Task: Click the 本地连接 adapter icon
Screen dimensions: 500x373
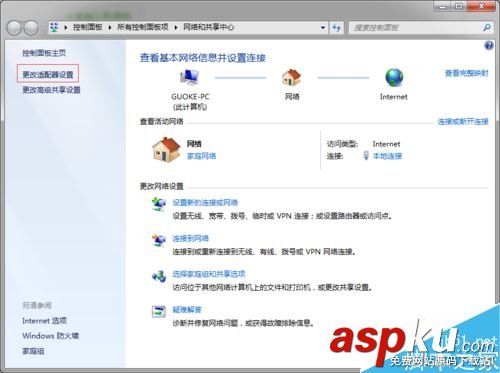Action: [x=366, y=155]
